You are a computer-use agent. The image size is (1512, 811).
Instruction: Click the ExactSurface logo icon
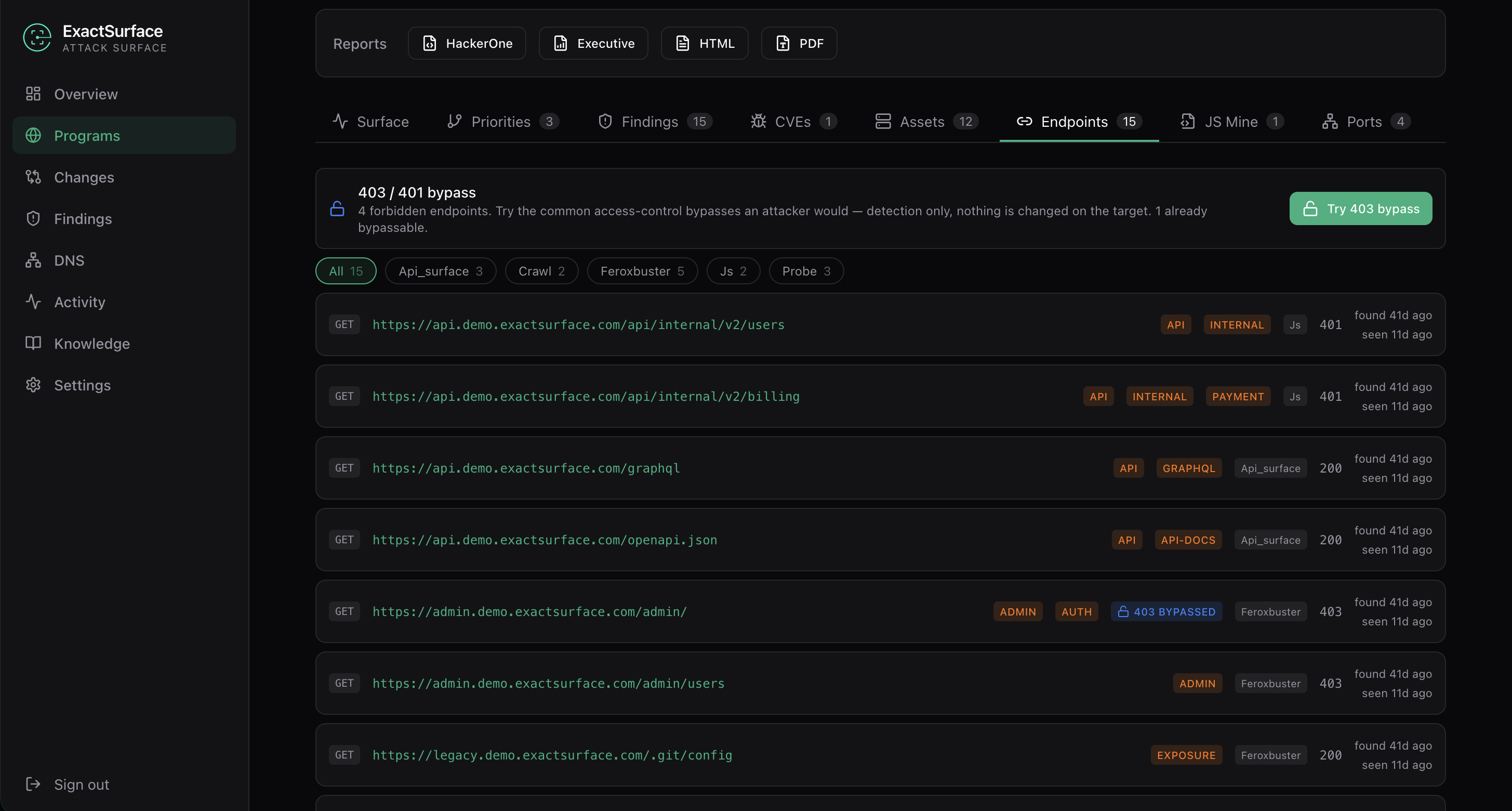[37, 37]
